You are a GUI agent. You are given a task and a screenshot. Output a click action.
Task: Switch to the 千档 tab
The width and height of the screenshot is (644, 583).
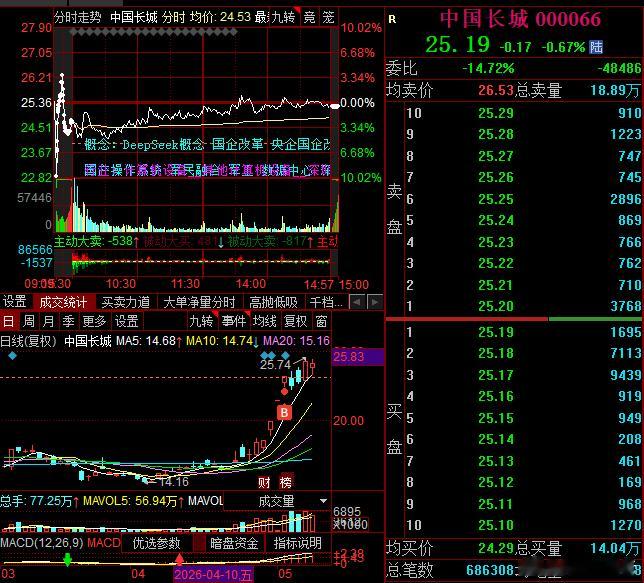(x=326, y=302)
